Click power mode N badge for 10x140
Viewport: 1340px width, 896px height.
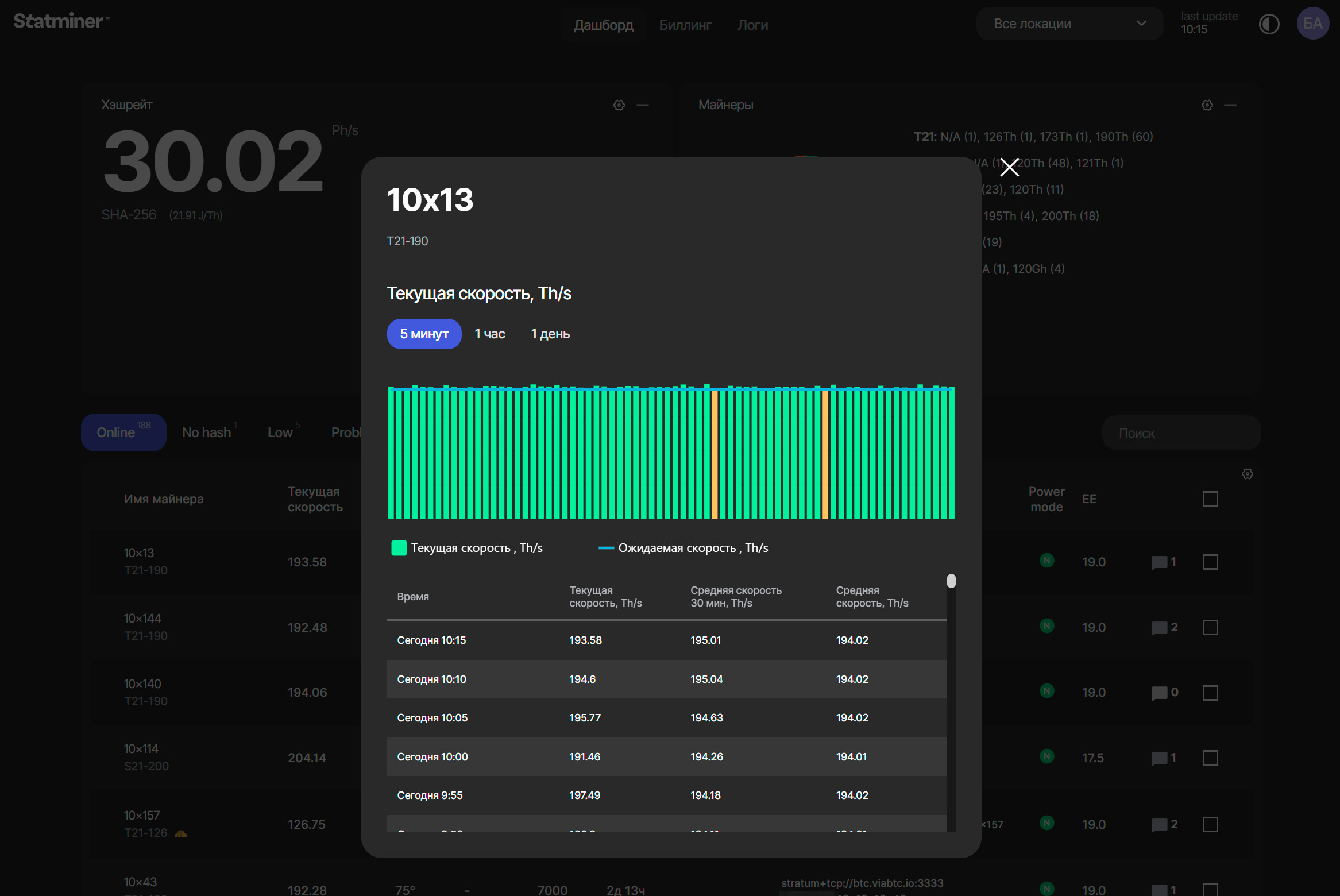coord(1046,690)
